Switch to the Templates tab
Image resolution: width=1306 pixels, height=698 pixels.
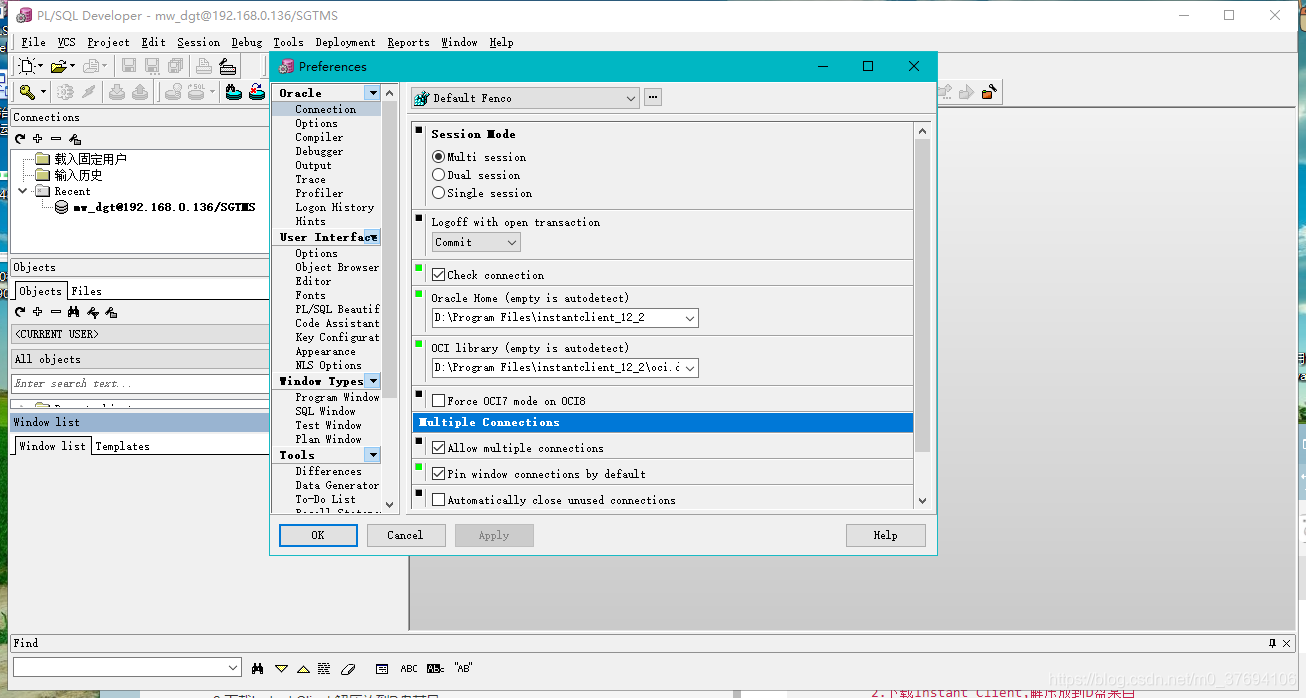(x=122, y=446)
